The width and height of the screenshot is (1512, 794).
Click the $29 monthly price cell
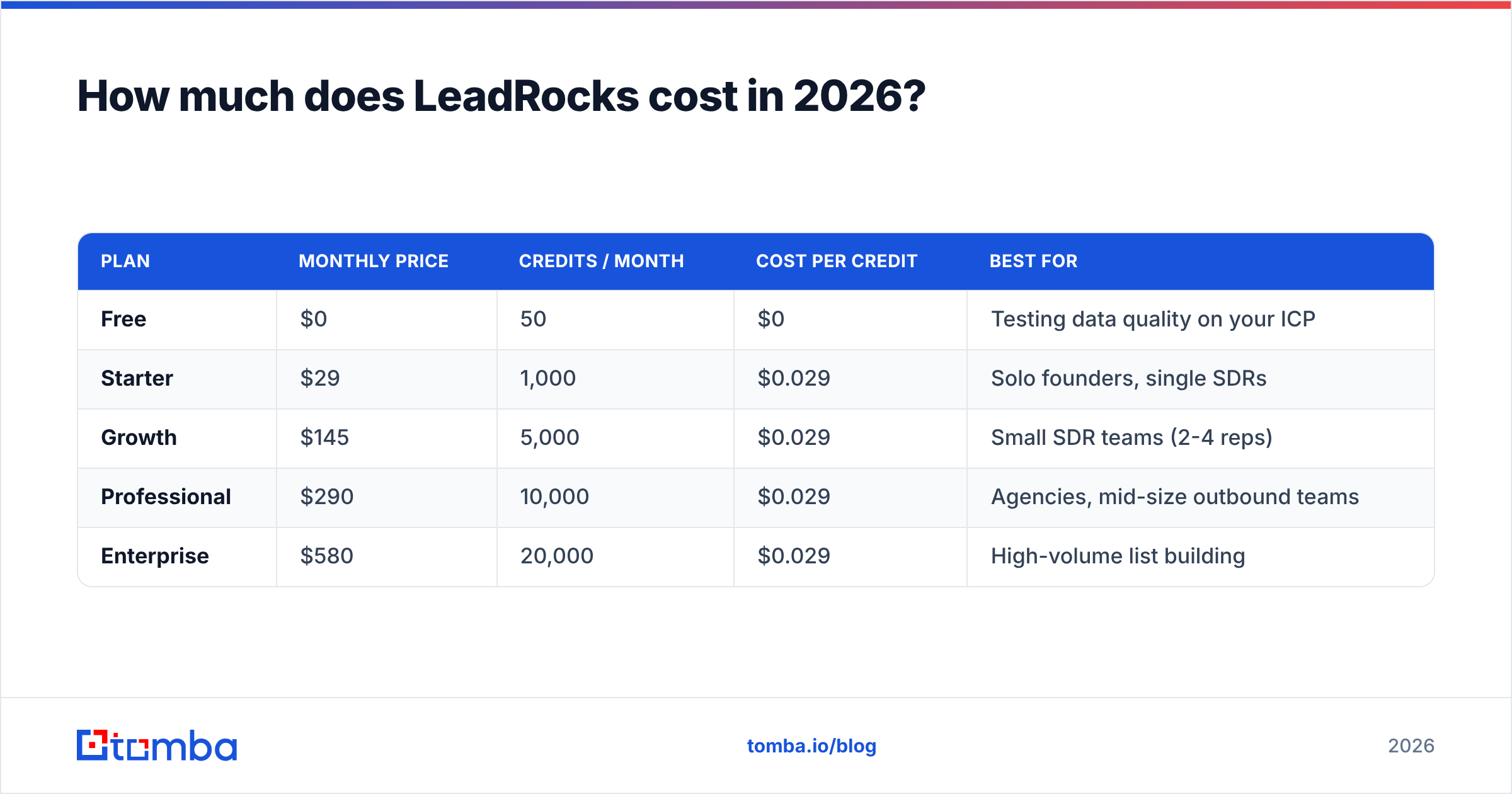387,379
